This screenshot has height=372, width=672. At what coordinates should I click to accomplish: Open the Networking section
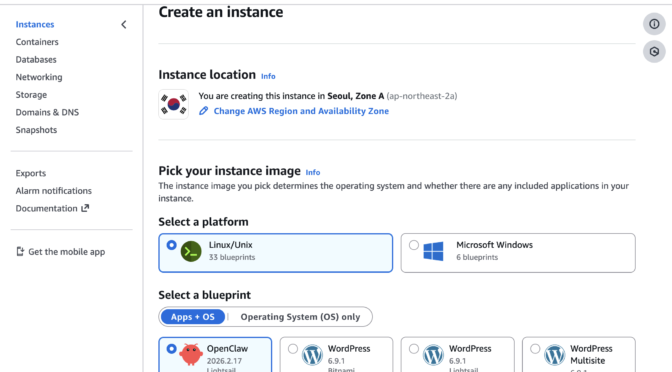click(39, 77)
